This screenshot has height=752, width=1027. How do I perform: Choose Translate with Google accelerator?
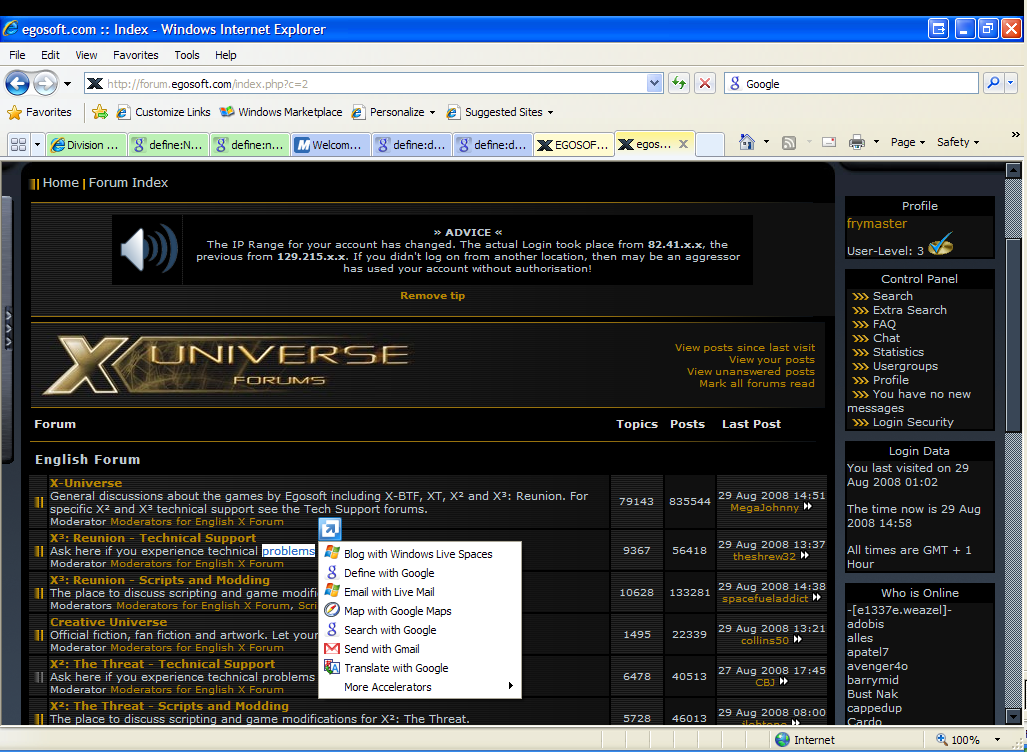click(420, 668)
